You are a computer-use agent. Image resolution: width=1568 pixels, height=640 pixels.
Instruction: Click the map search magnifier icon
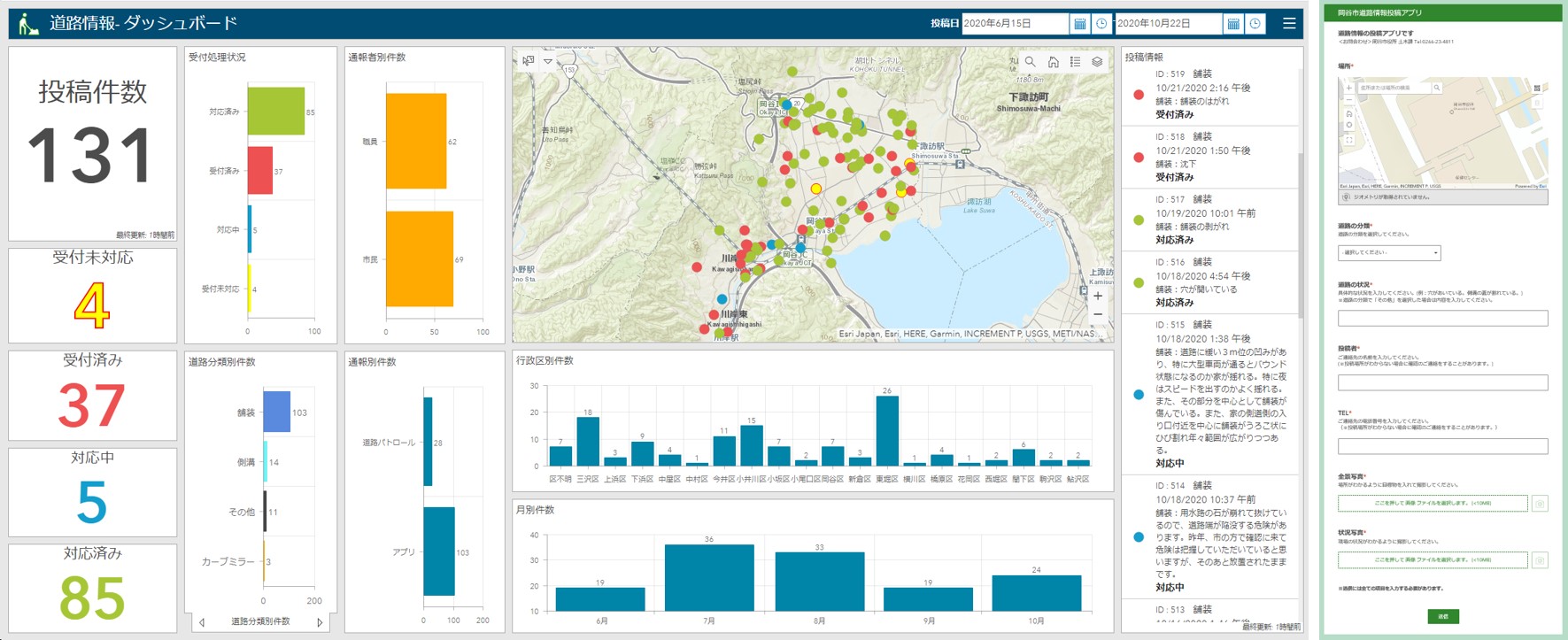tap(1030, 62)
